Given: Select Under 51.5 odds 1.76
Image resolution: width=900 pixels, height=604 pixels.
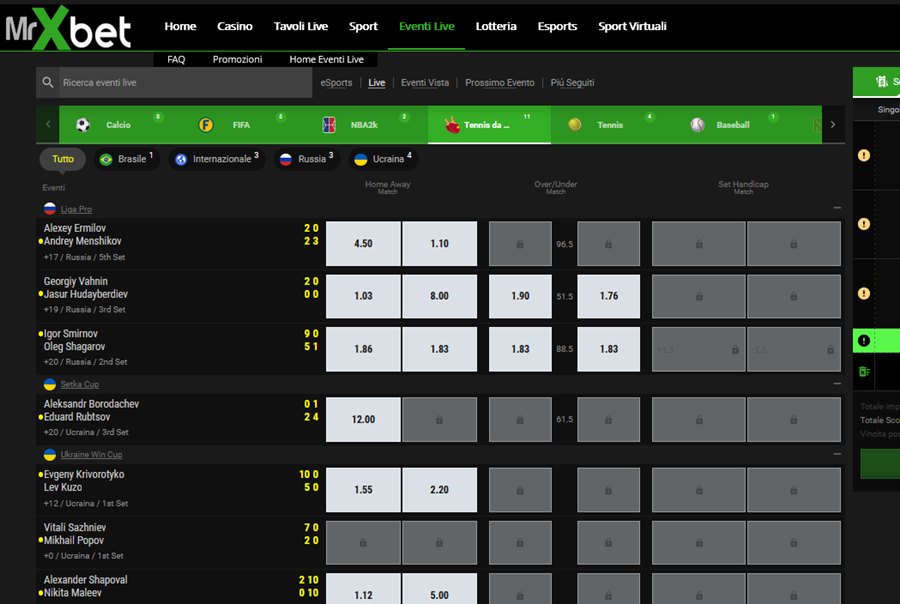Looking at the screenshot, I should point(608,296).
